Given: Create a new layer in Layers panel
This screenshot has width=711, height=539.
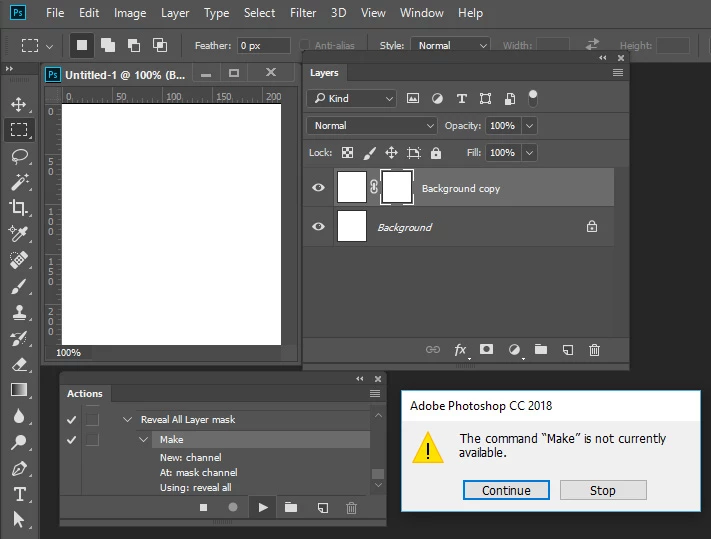Looking at the screenshot, I should [568, 350].
